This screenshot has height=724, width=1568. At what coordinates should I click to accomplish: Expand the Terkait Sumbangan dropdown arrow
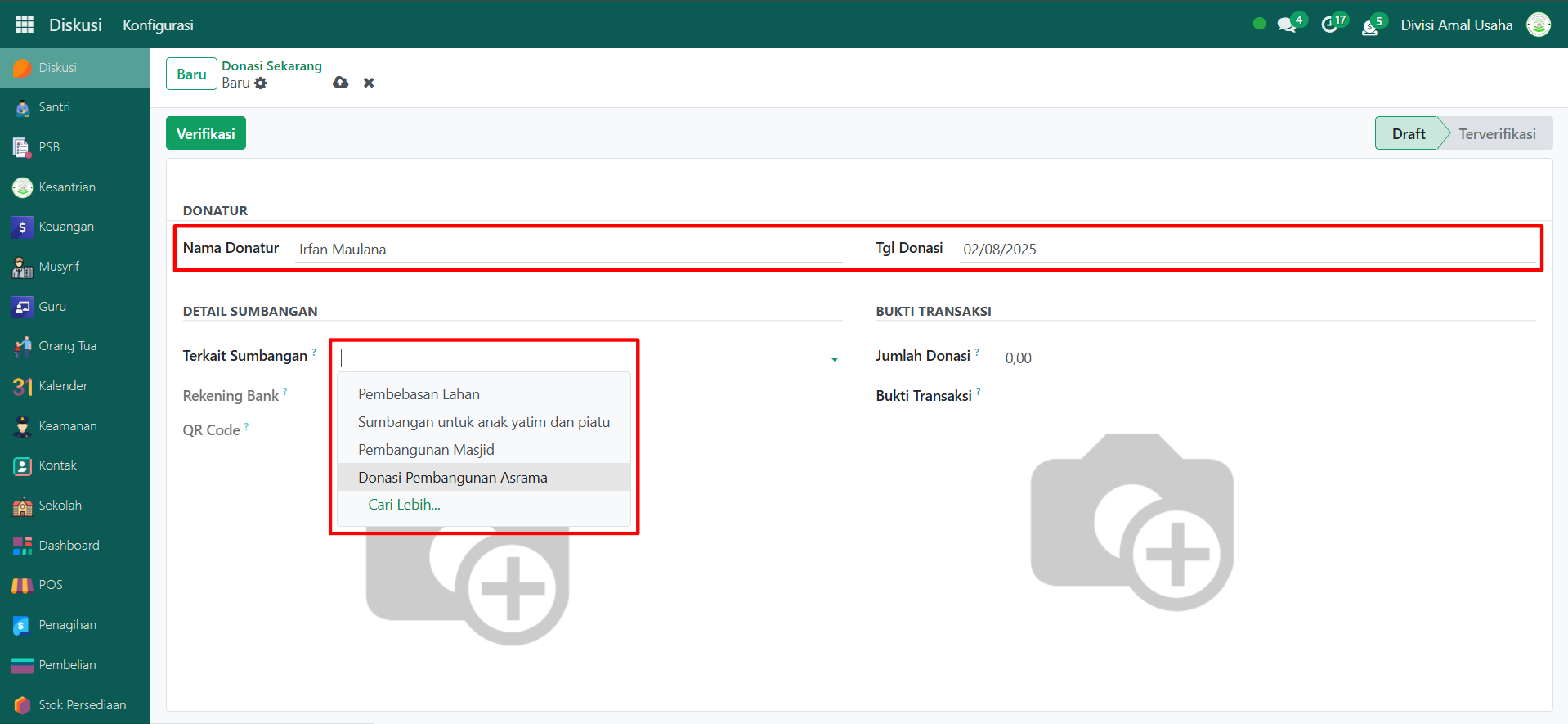tap(834, 359)
